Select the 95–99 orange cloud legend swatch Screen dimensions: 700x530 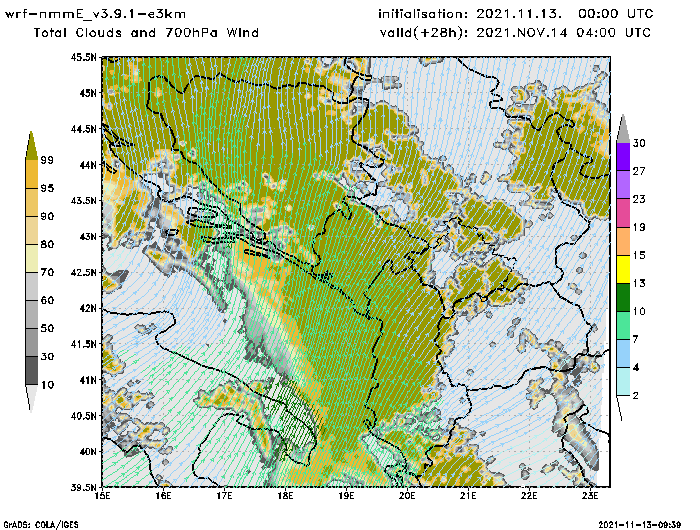pyautogui.click(x=32, y=174)
